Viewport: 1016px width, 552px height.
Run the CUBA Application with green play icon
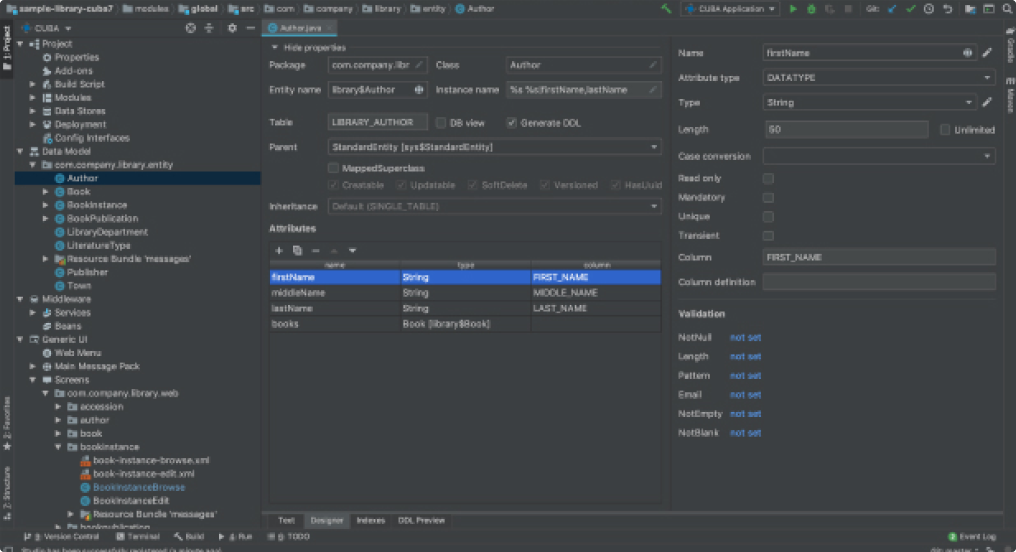pyautogui.click(x=793, y=9)
